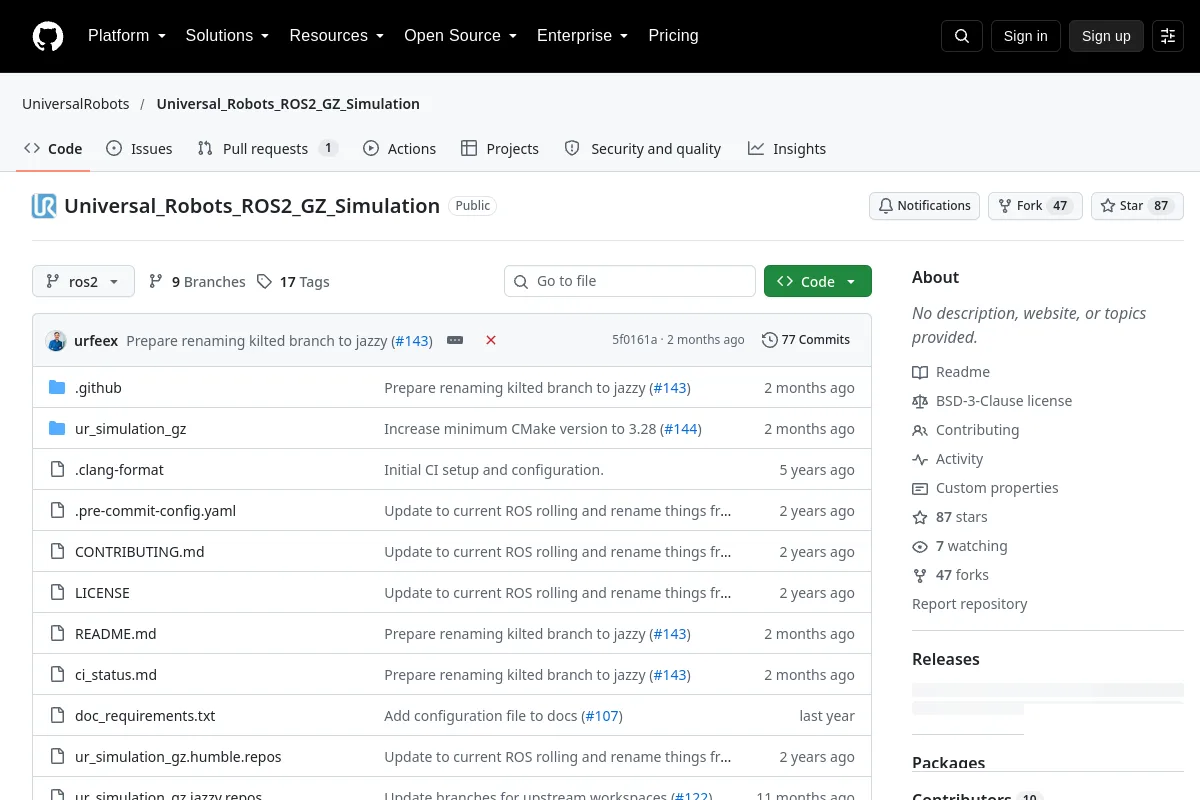Open the Pull requests tab
The height and width of the screenshot is (800, 1200).
268,149
